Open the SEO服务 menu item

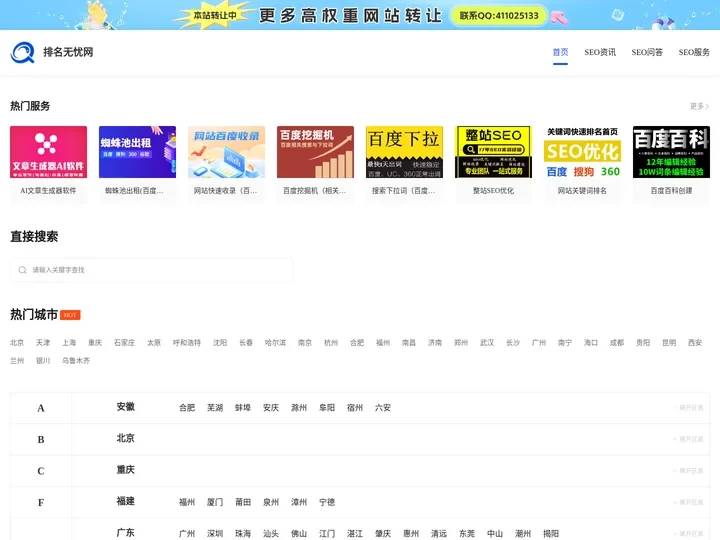tap(694, 52)
